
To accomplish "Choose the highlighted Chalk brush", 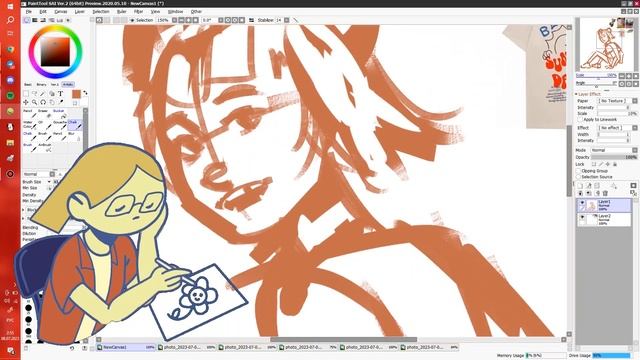I will 75,125.
